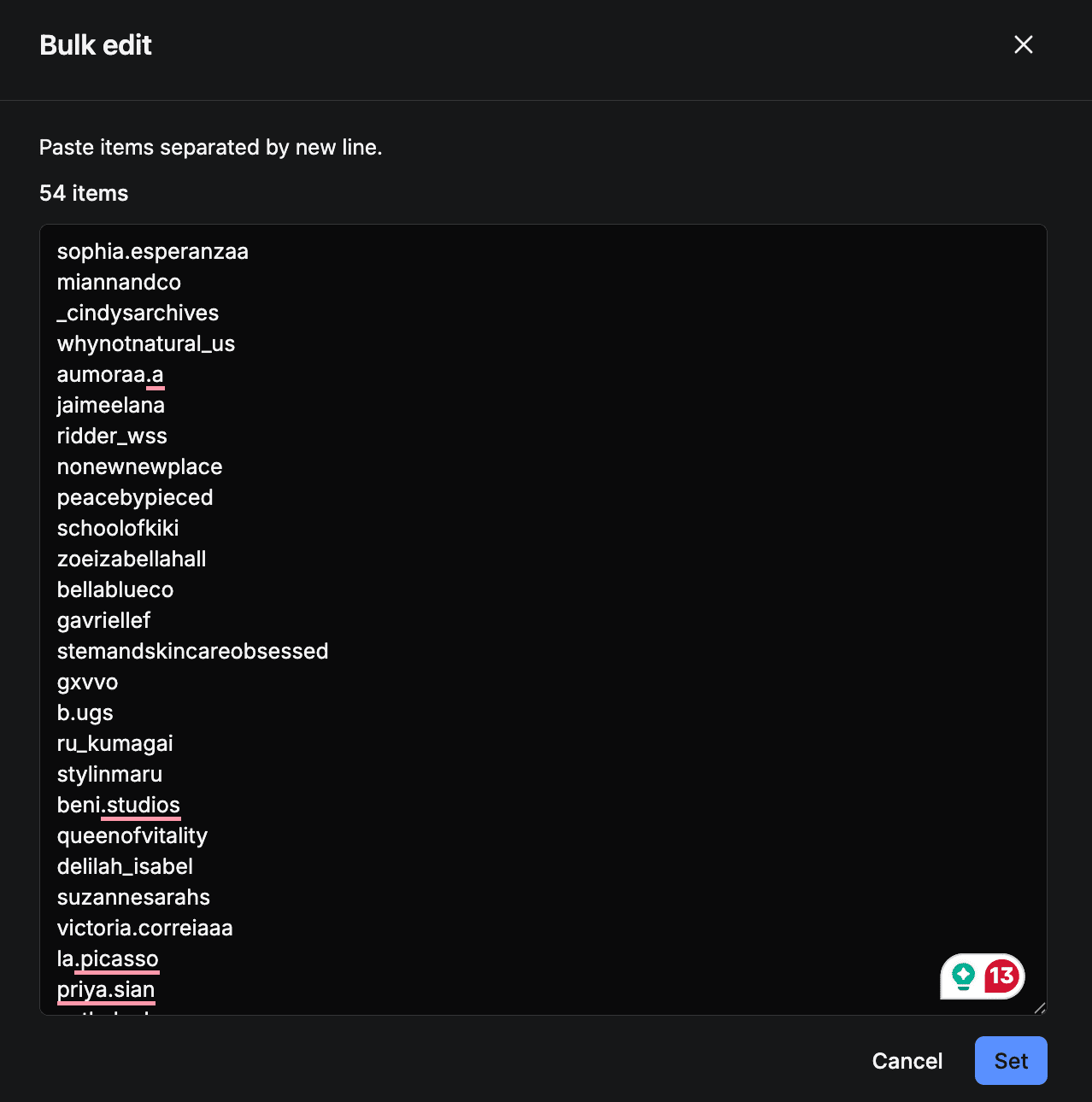Click the Bulk edit dialog title

(x=95, y=44)
